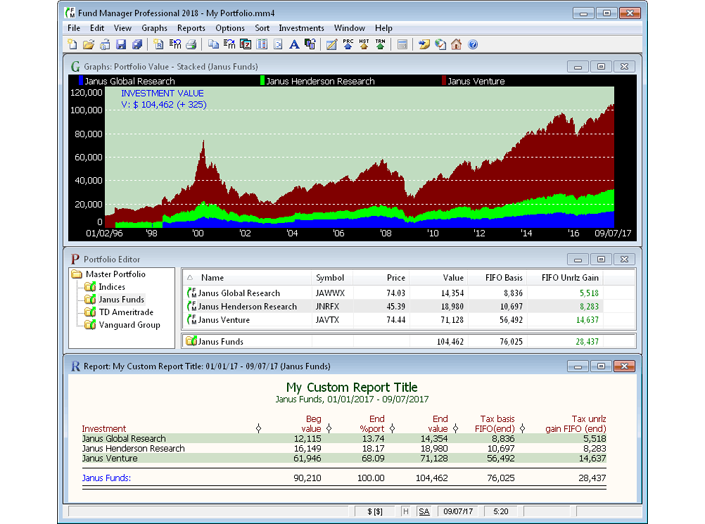Click the $ [$] currency status bar field
705x524 pixels.
point(375,511)
